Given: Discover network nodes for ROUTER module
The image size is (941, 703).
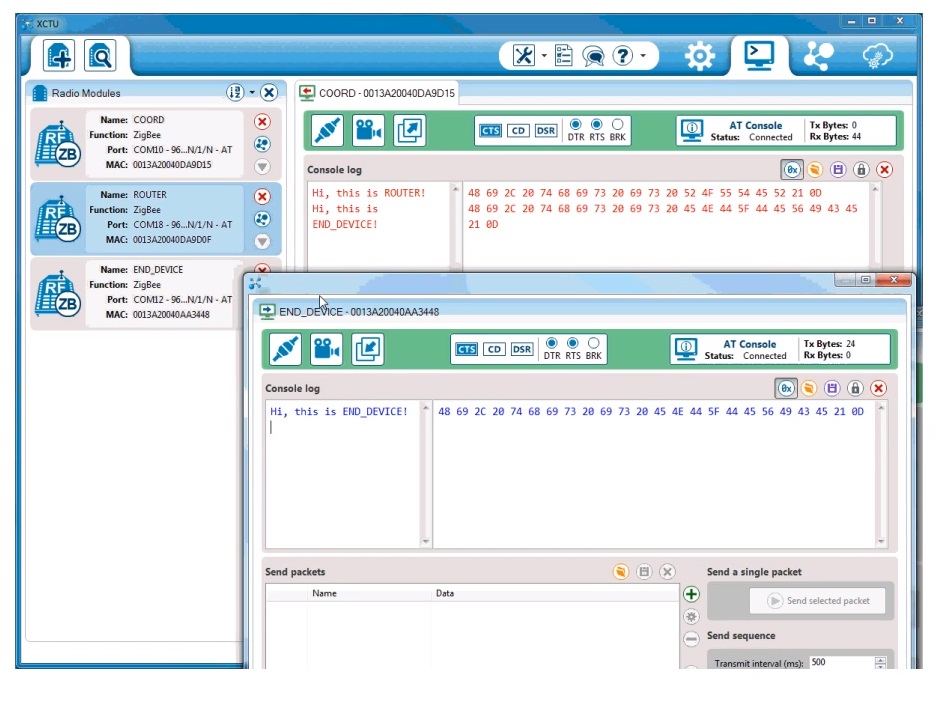Looking at the screenshot, I should pos(262,219).
